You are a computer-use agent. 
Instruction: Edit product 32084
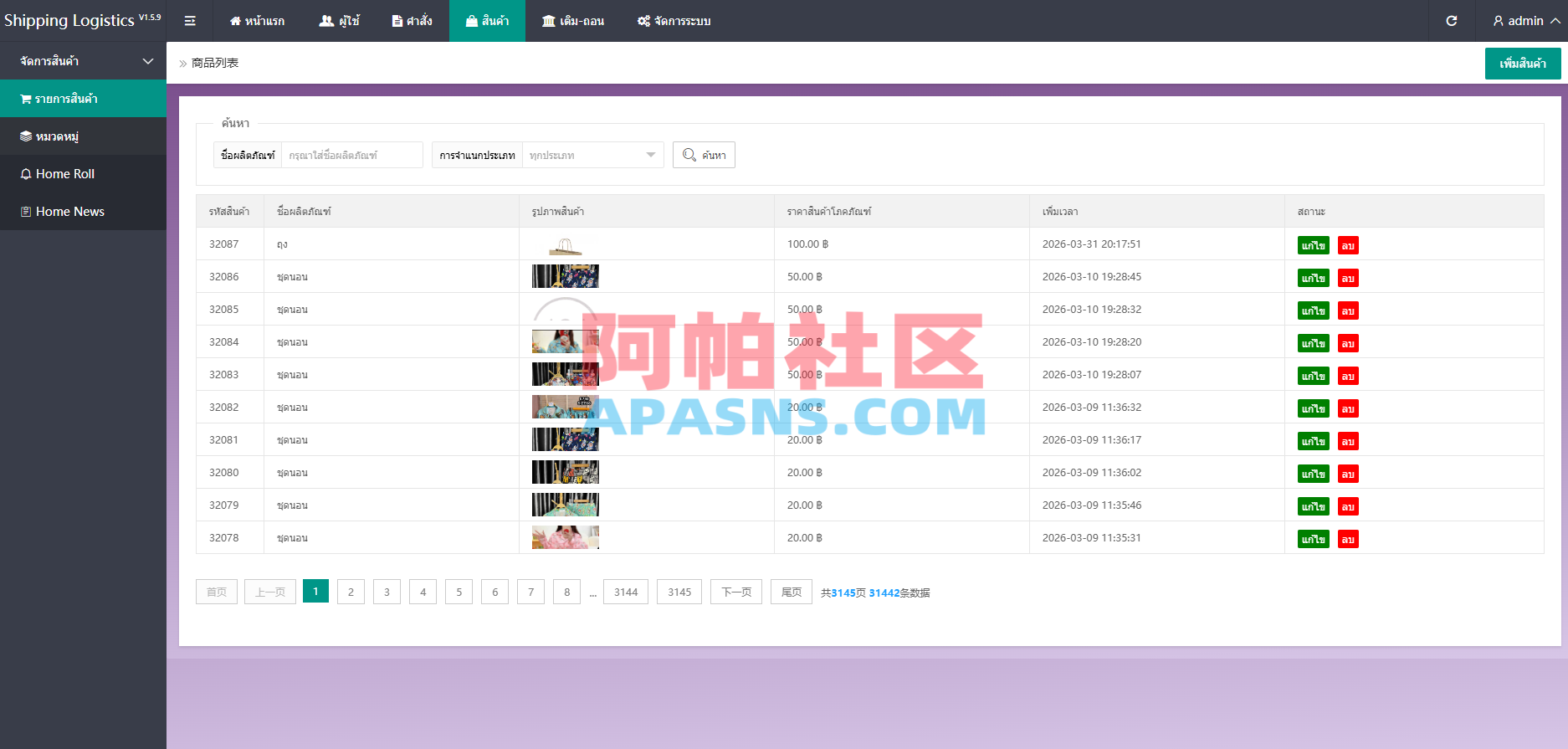click(x=1314, y=343)
